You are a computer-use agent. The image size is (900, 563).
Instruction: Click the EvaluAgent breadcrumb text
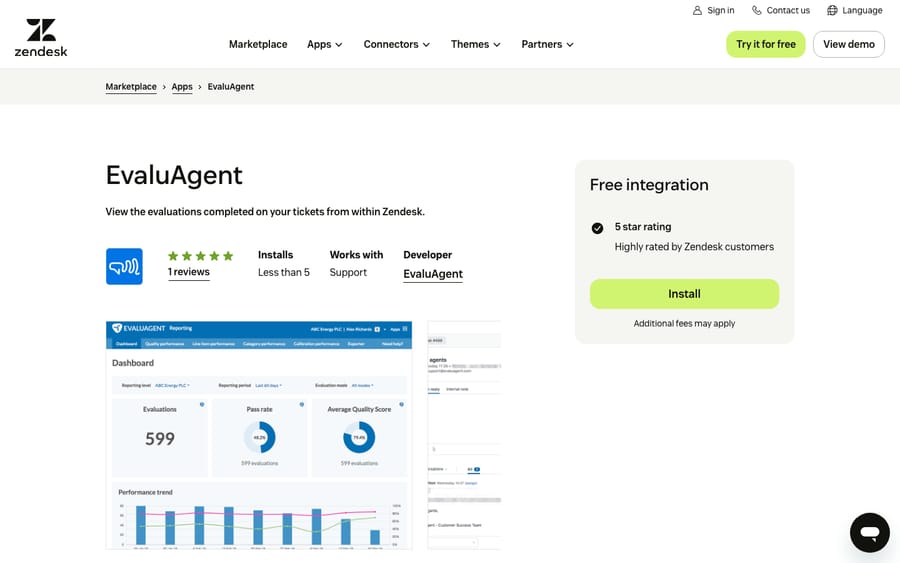pyautogui.click(x=231, y=87)
